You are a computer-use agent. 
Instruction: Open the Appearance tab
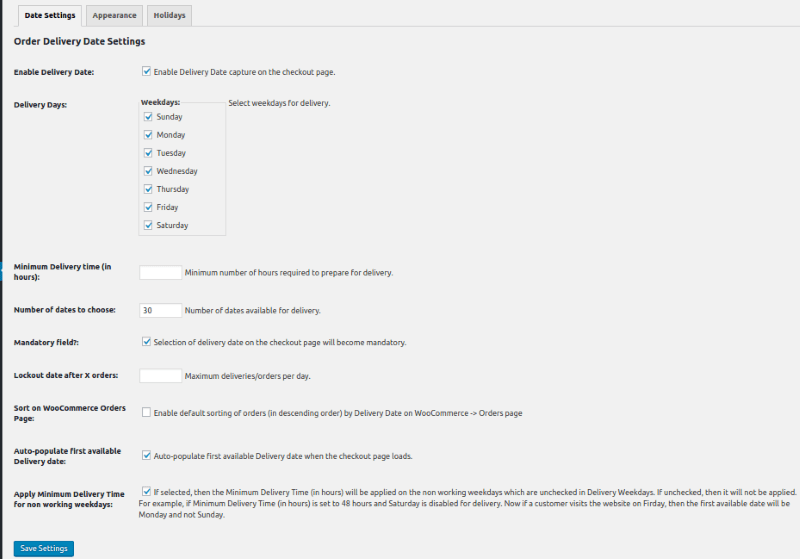coord(114,15)
